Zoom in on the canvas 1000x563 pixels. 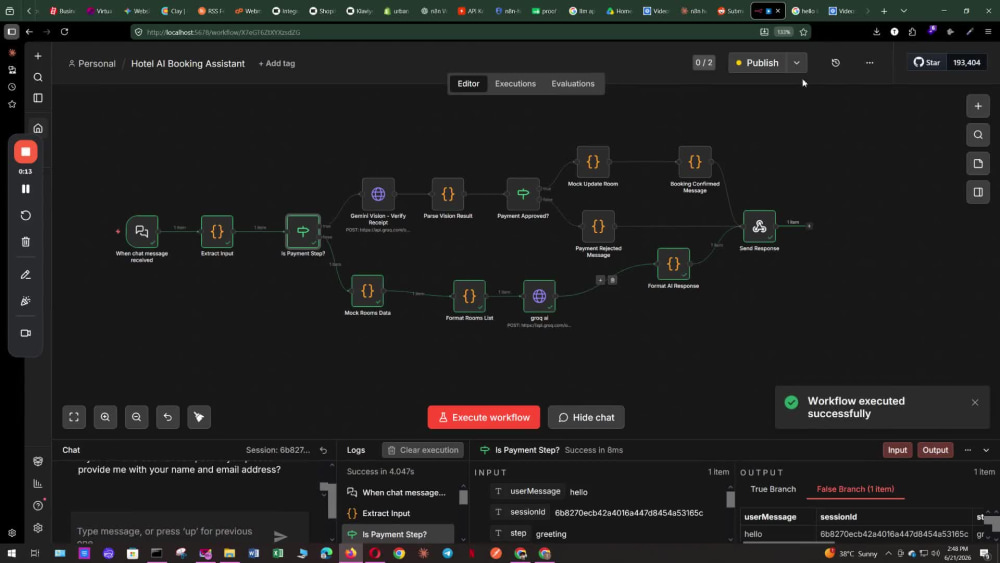[105, 417]
